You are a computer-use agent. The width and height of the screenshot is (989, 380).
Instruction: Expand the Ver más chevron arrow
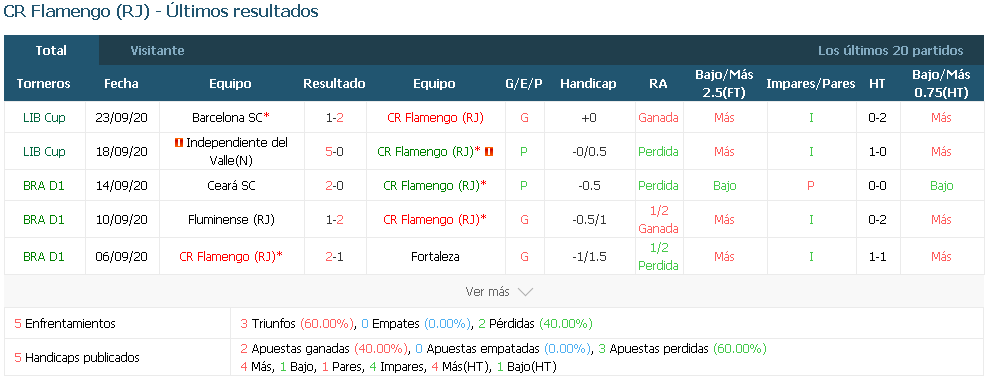525,292
